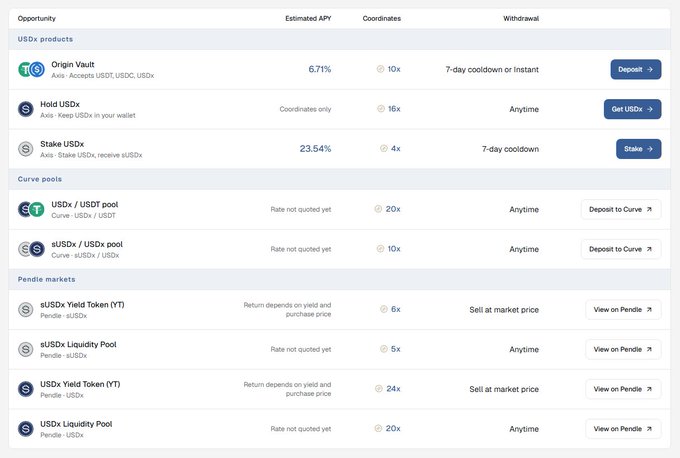The height and width of the screenshot is (458, 680).
Task: Click return note in sUSDx Yield Token row
Action: [287, 310]
